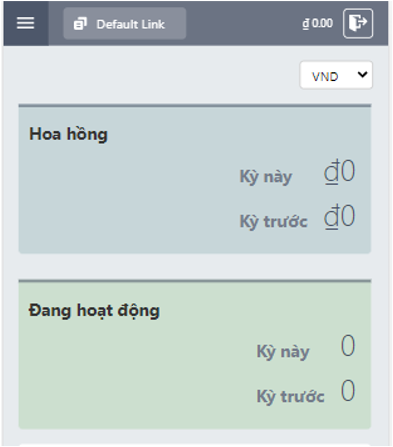The image size is (393, 447).
Task: Open the hamburger navigation menu
Action: (x=26, y=23)
